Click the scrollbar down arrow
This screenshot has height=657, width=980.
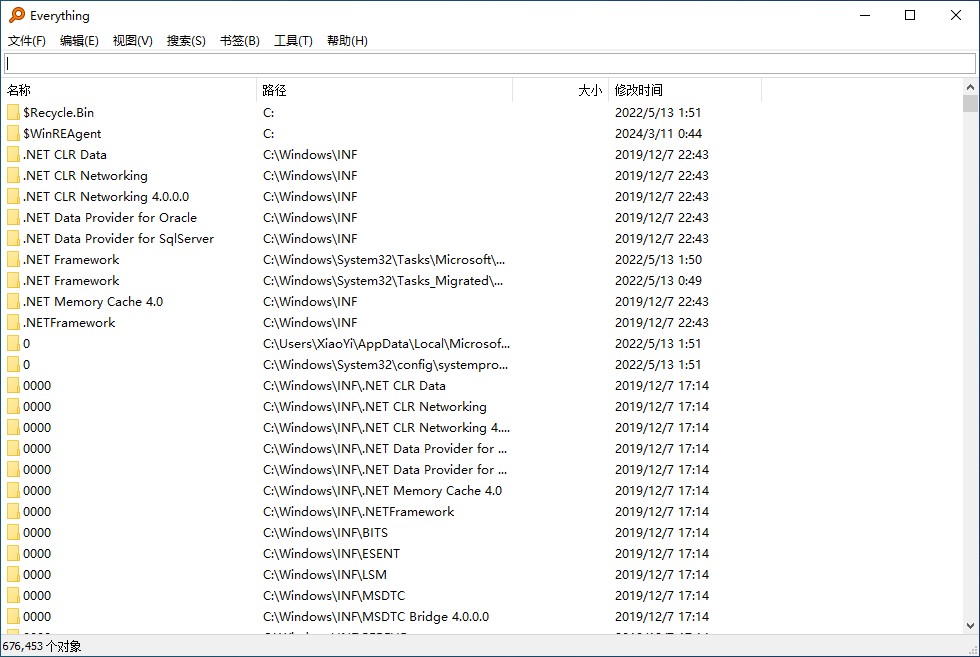(970, 626)
